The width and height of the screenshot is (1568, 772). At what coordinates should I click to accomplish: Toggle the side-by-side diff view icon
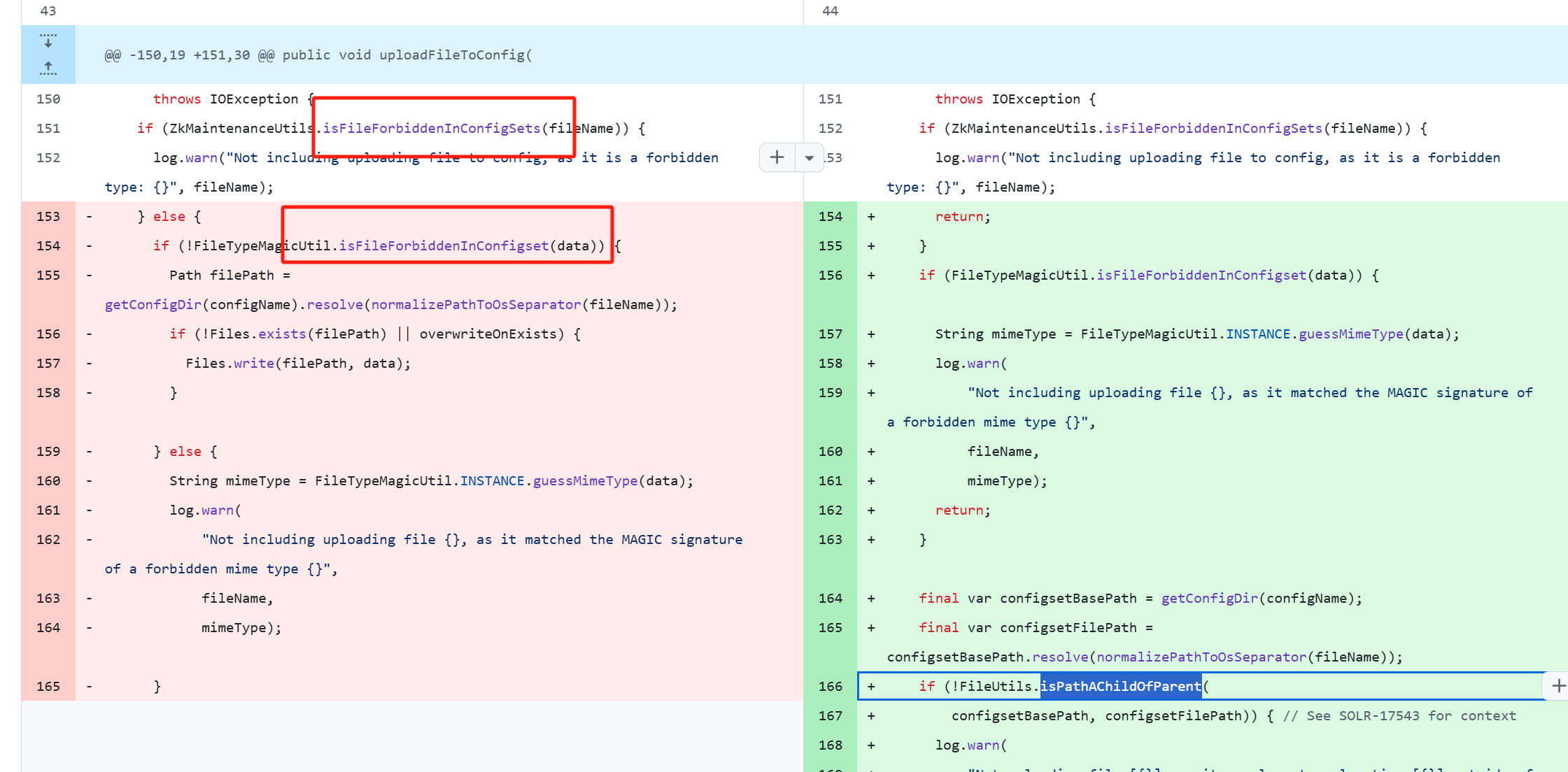pos(807,157)
